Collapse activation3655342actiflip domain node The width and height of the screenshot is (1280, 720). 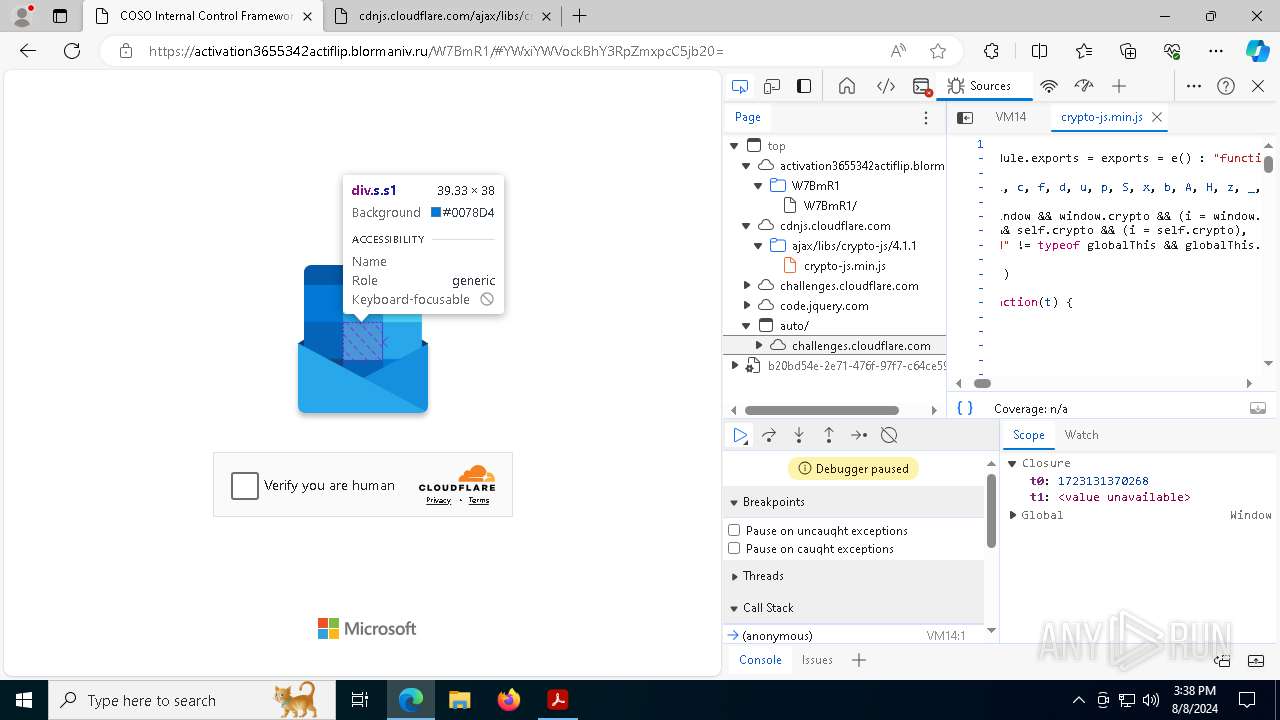[x=746, y=166]
